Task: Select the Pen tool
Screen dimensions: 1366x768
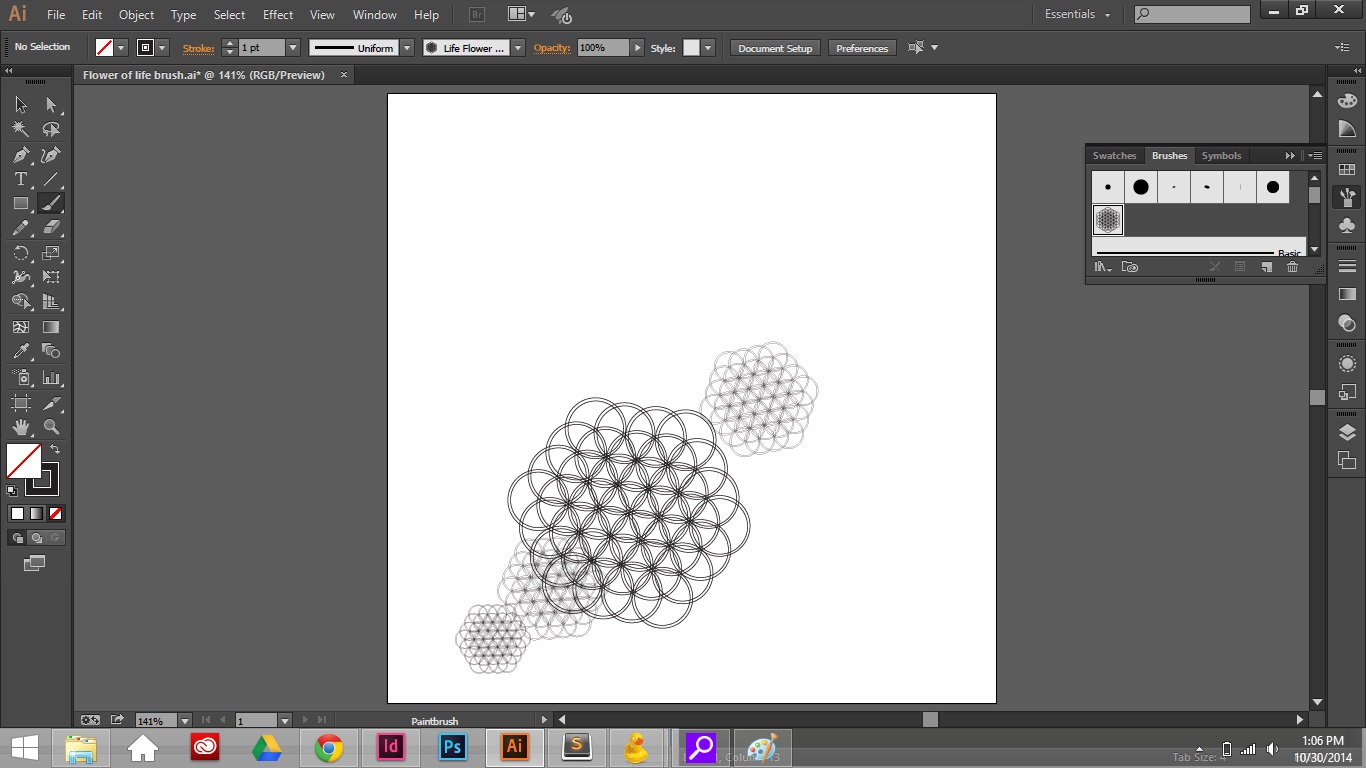Action: tap(18, 155)
